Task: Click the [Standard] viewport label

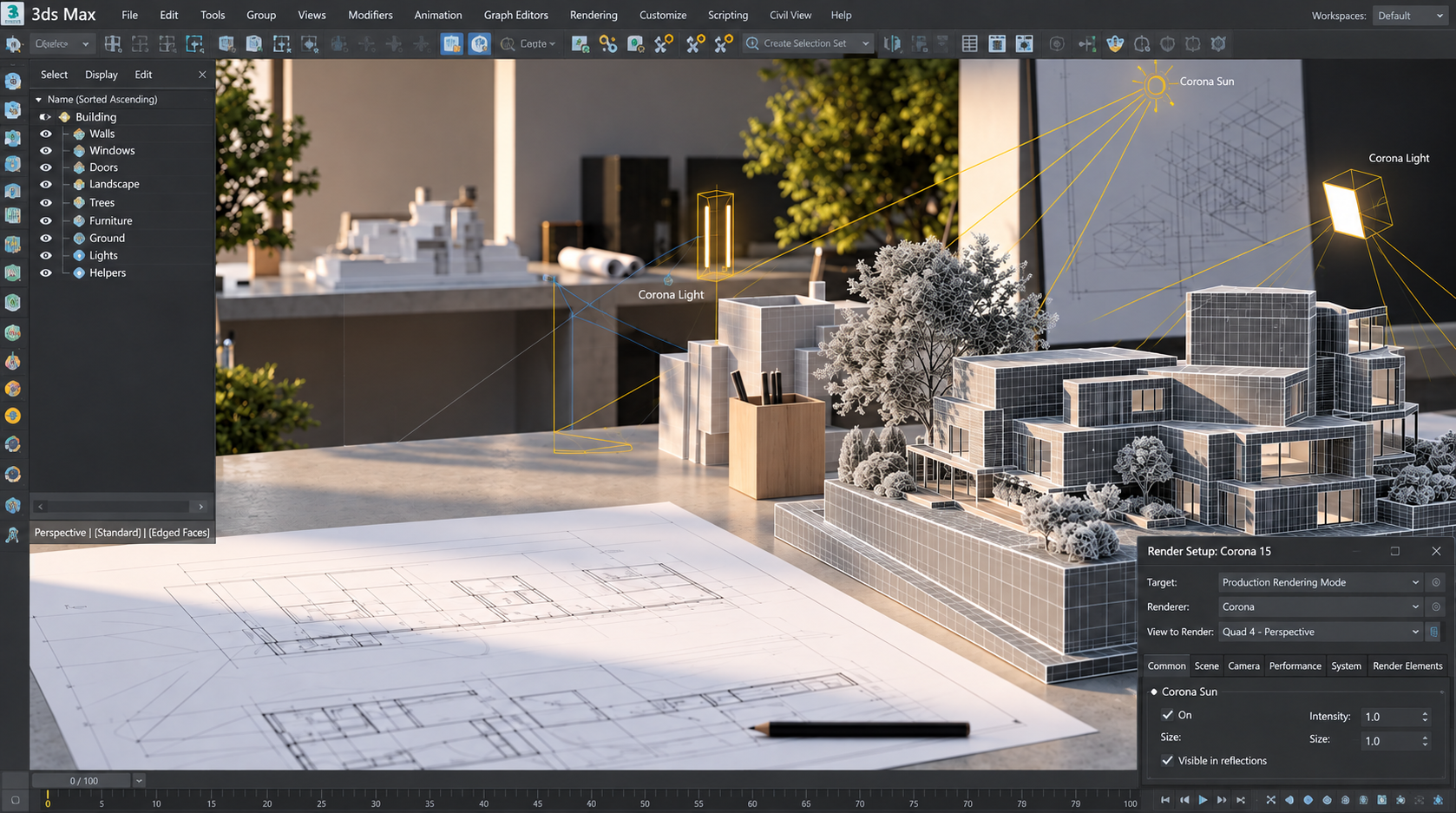Action: pyautogui.click(x=117, y=533)
